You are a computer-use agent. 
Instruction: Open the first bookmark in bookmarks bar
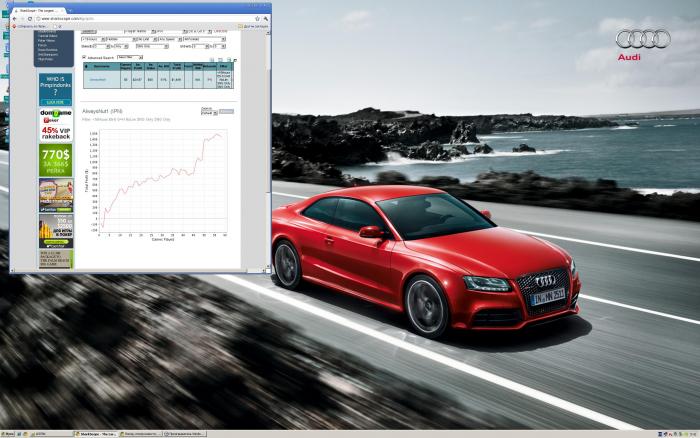click(29, 26)
